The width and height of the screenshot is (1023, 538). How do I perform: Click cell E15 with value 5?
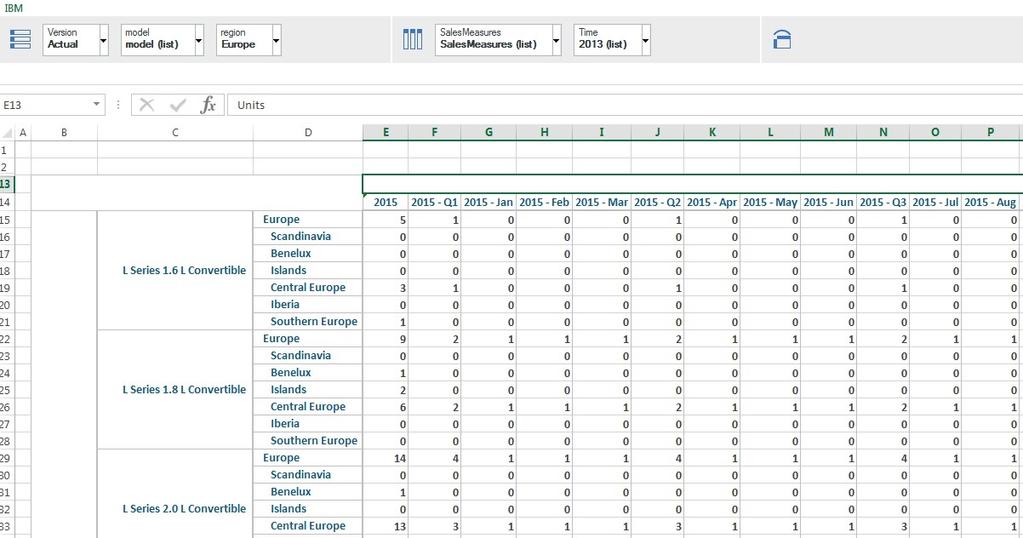tap(386, 220)
